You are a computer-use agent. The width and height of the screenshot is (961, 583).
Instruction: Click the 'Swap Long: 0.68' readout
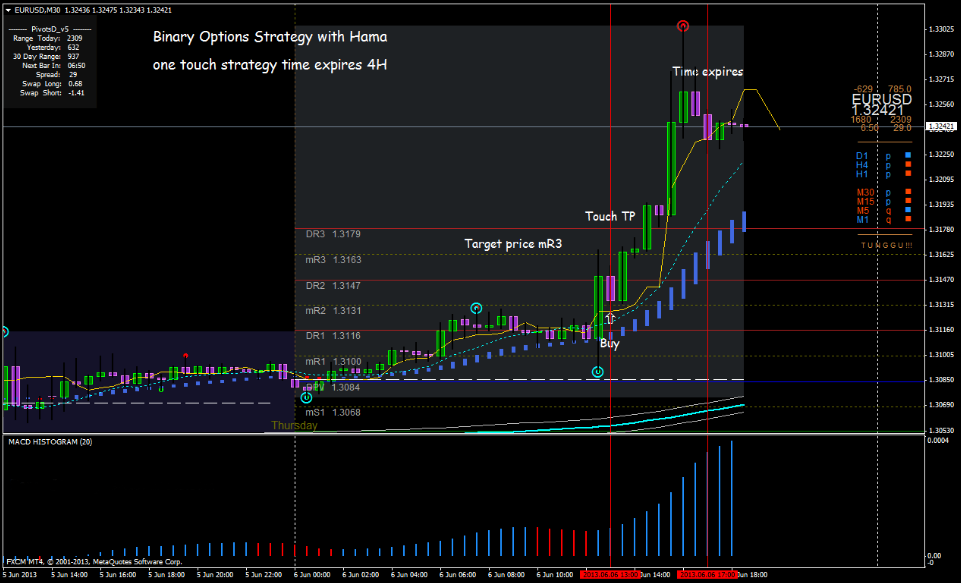(x=52, y=84)
